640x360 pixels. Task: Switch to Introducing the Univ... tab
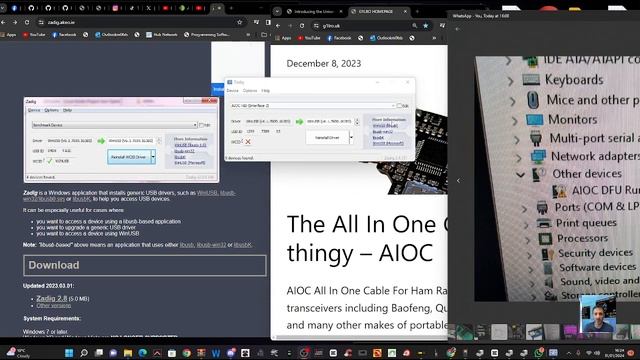314,11
